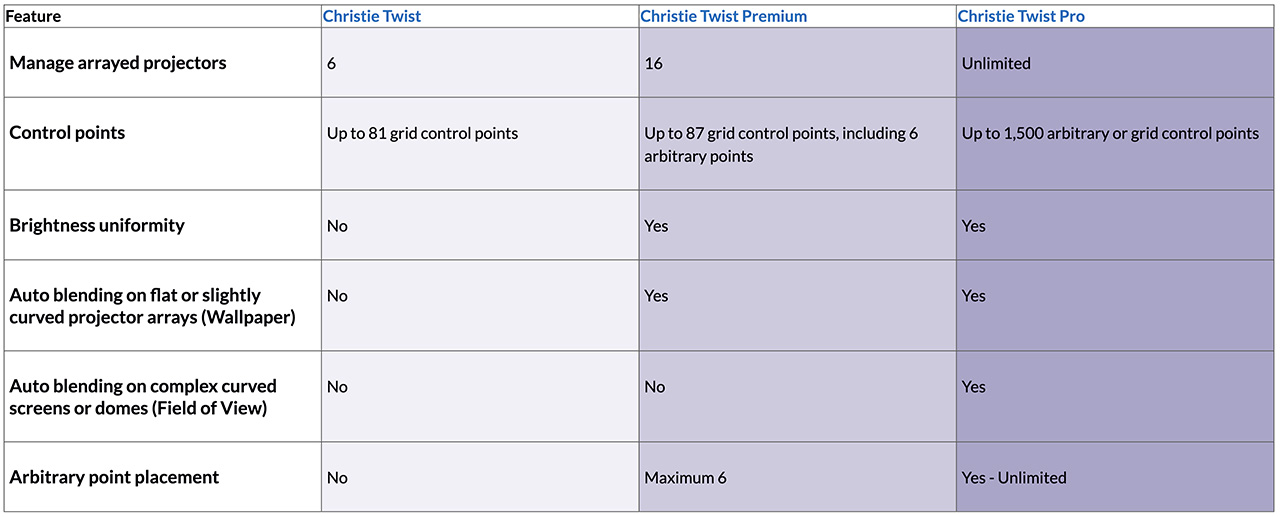
Task: Click Brightness uniformity No cell under Christie Twist
Action: click(x=337, y=226)
